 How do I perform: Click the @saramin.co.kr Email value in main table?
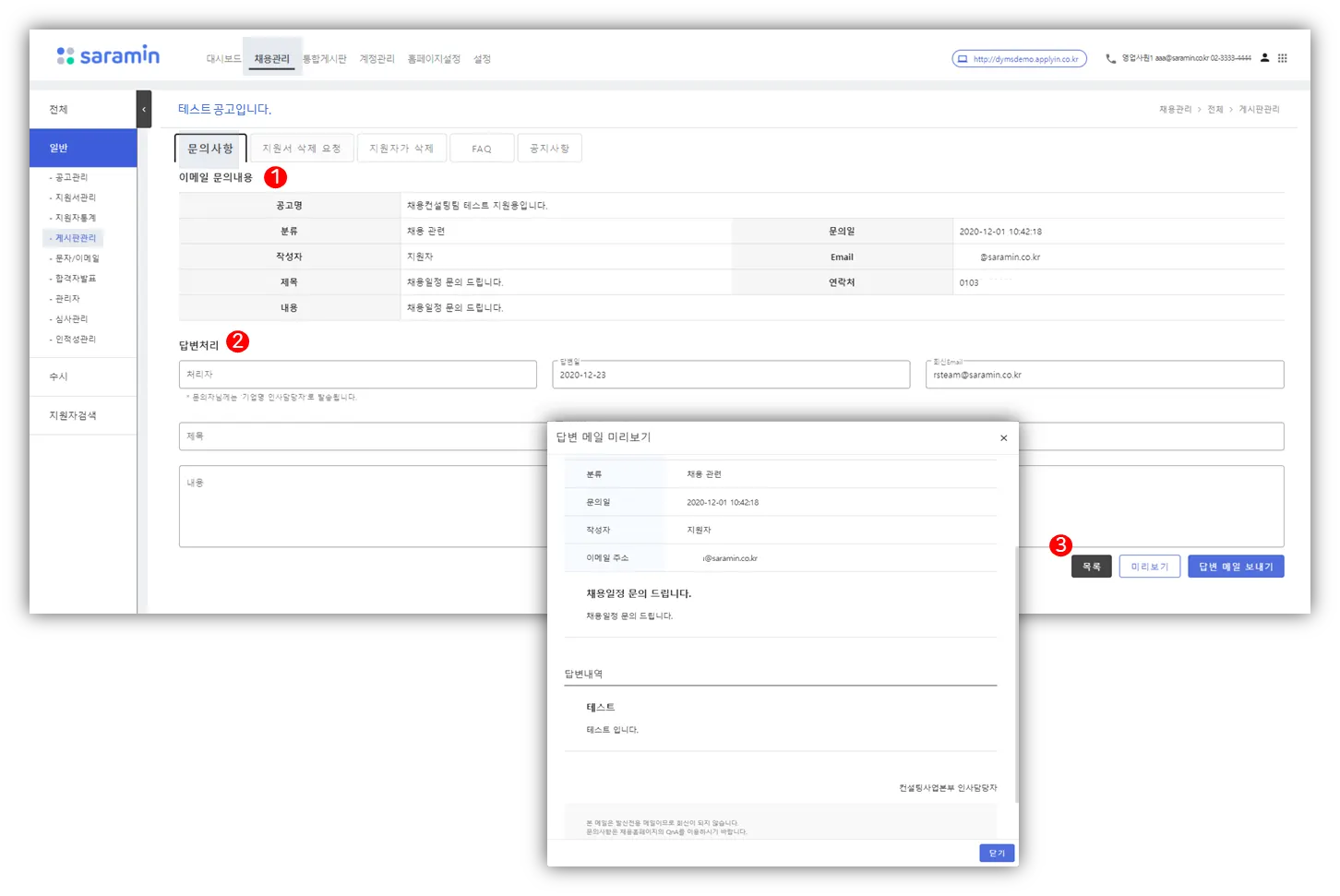point(1010,257)
